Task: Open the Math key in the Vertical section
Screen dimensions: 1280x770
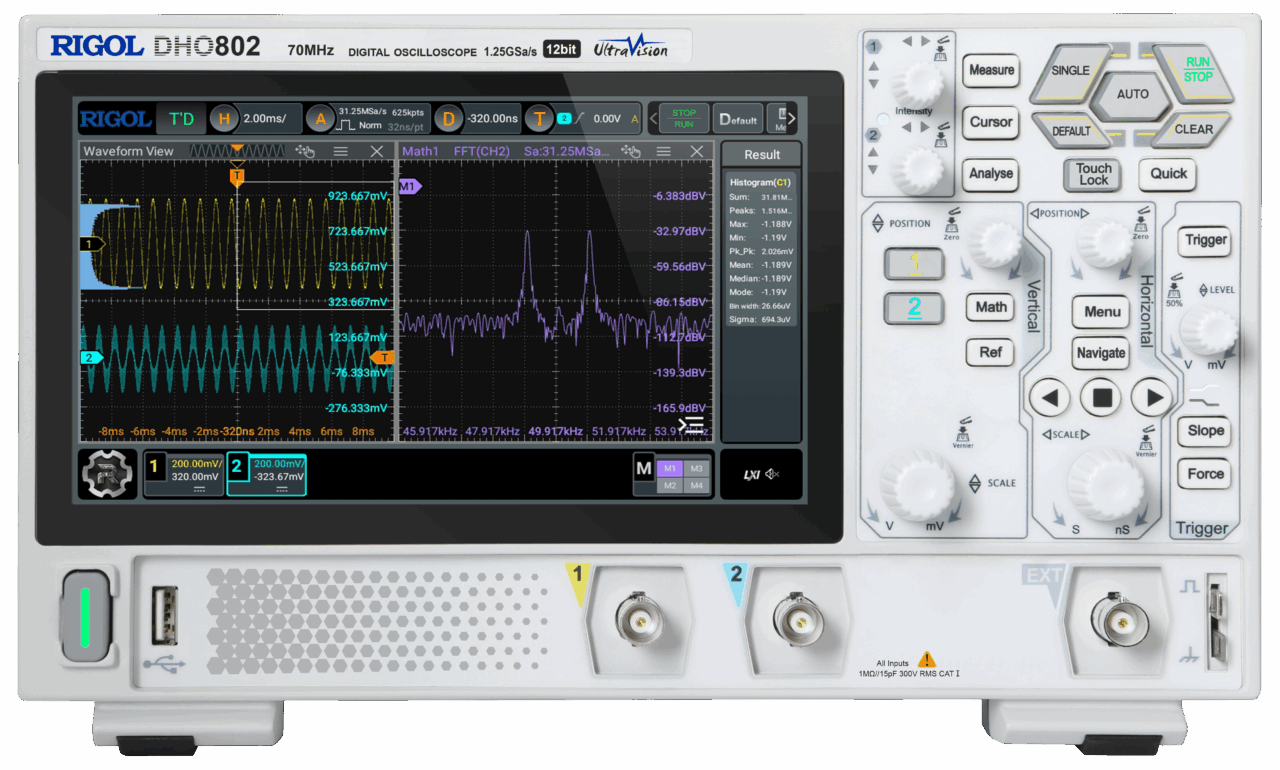Action: 991,307
